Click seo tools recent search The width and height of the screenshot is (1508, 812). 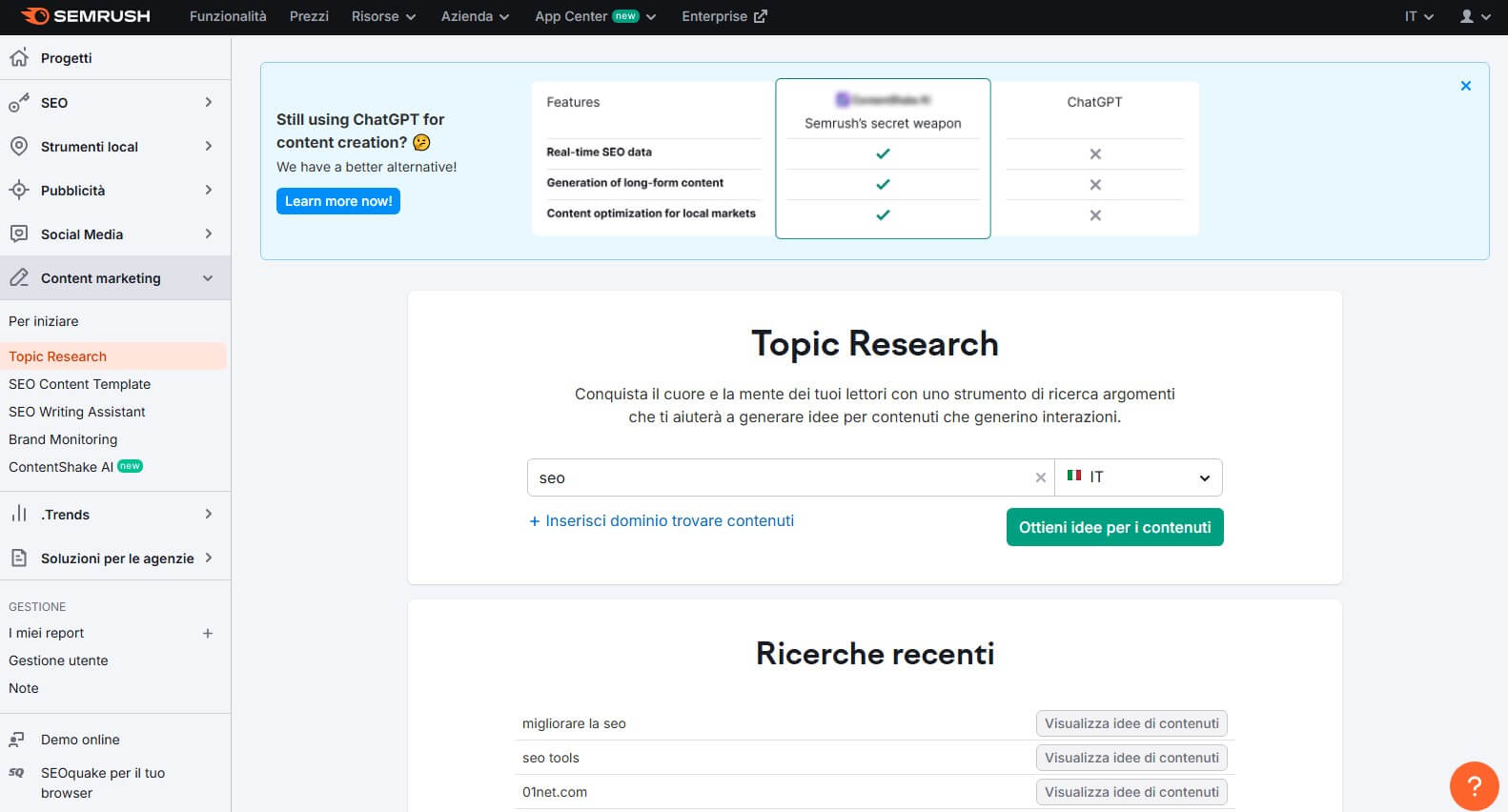[551, 758]
